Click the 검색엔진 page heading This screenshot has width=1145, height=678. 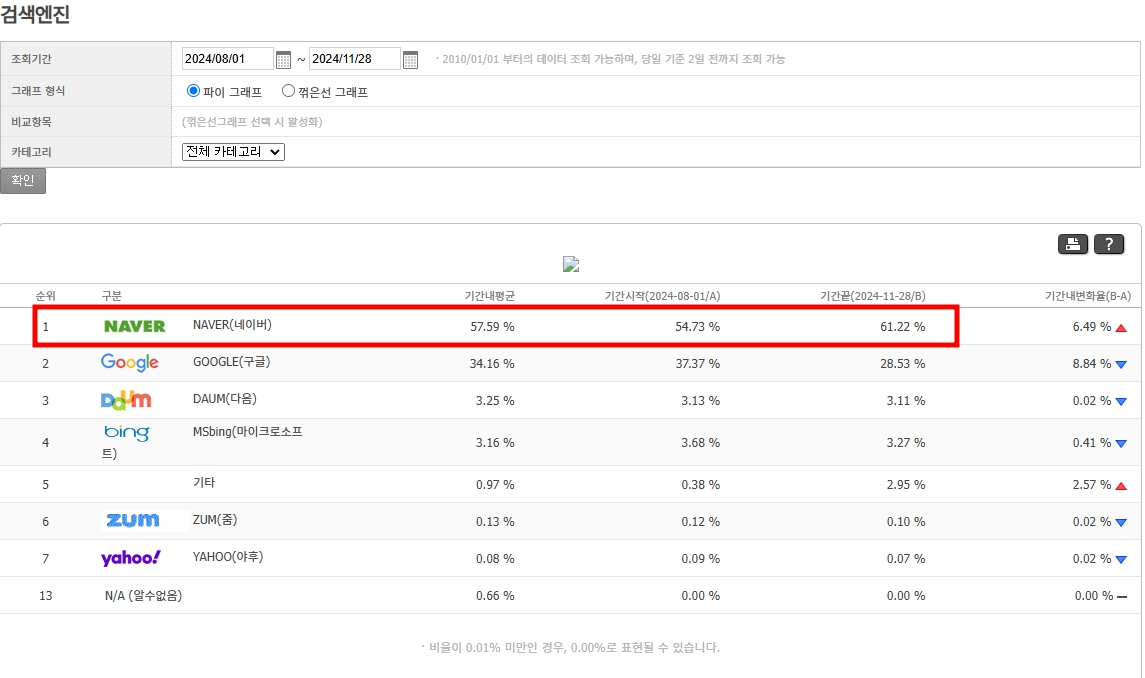(x=35, y=13)
